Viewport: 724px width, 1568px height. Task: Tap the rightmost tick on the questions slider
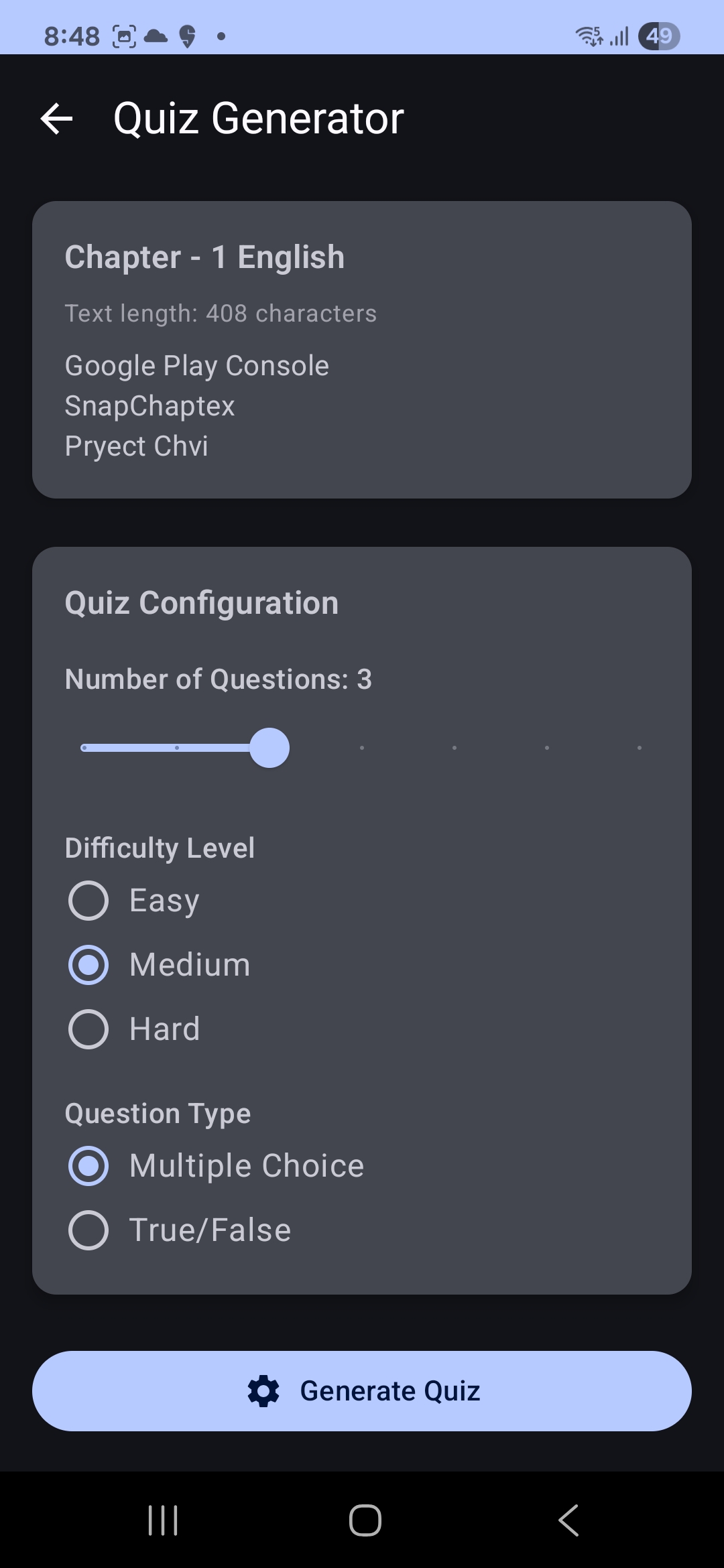[x=639, y=748]
